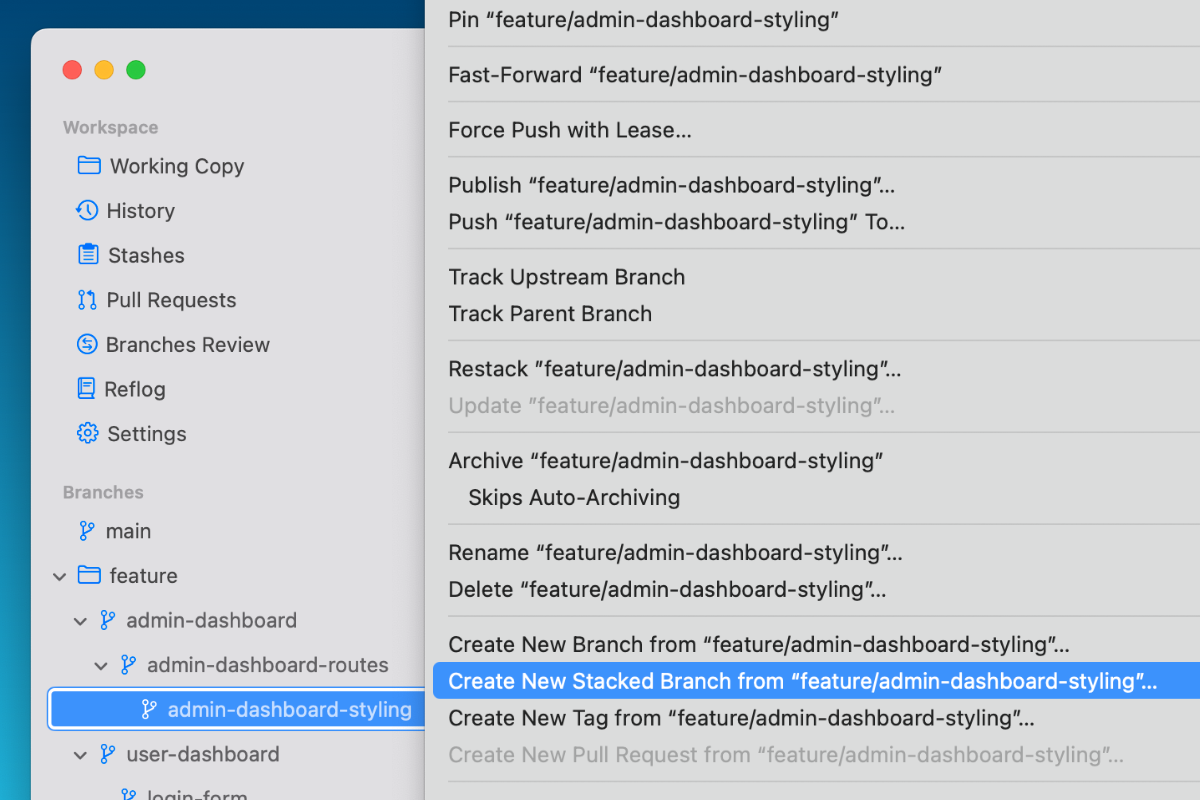Select the admin-dashboard-styling branch row
This screenshot has height=800, width=1200.
click(x=289, y=710)
